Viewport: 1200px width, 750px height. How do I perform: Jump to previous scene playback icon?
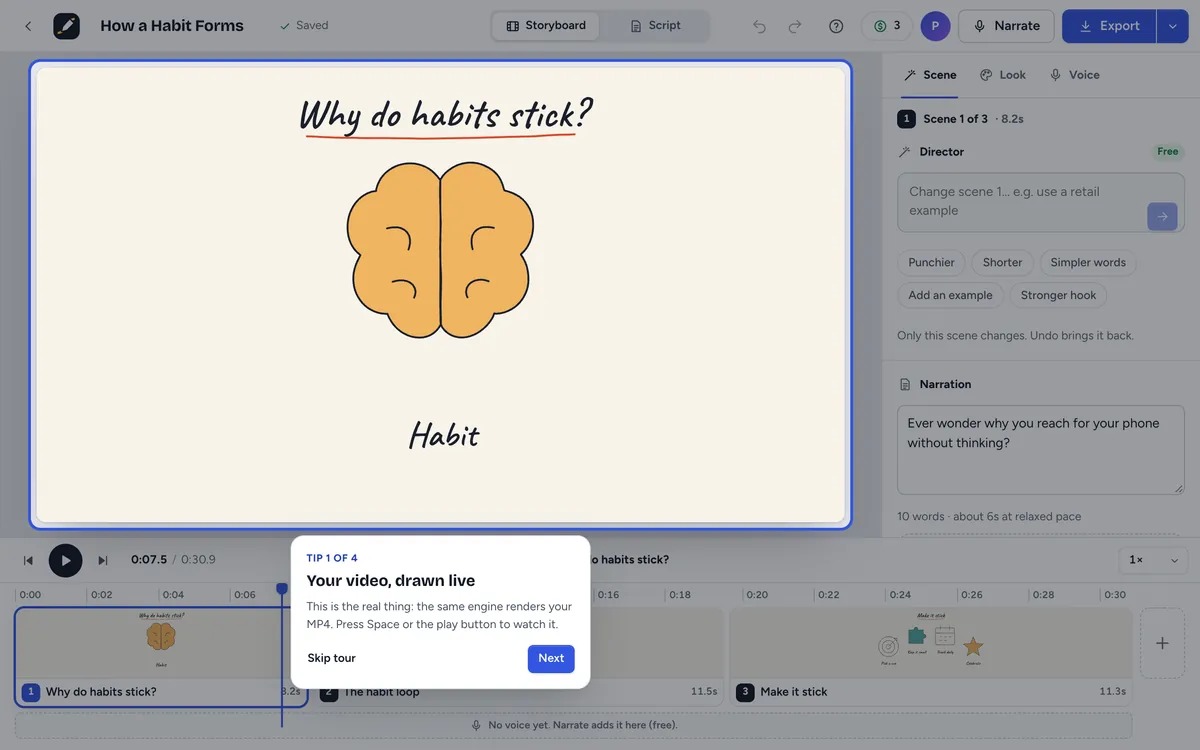(x=28, y=560)
